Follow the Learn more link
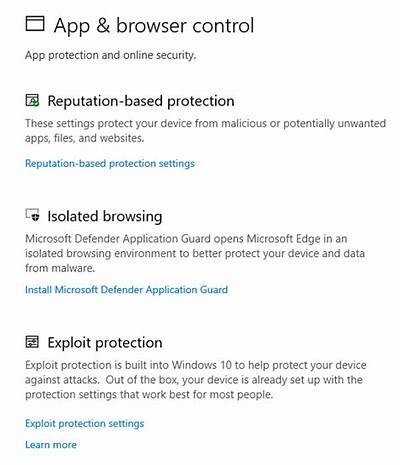Viewport: 400px width, 465px height. coord(51,445)
